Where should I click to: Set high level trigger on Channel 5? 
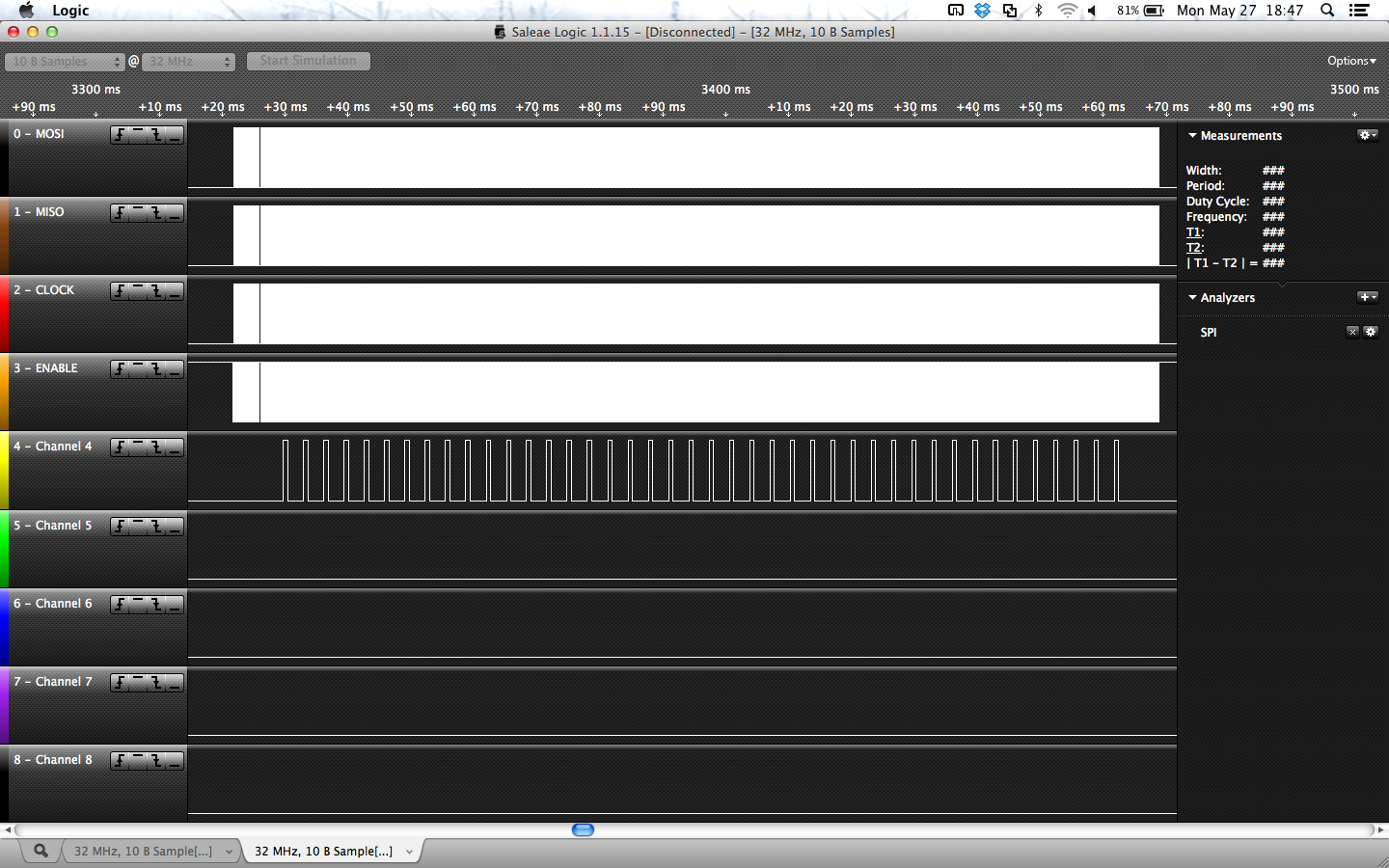click(138, 527)
